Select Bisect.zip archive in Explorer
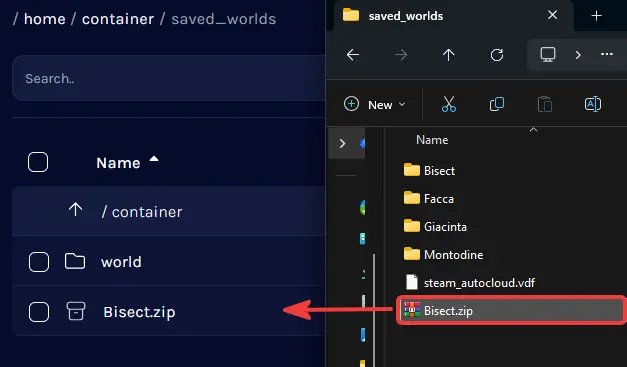Viewport: 627px width, 367px height. pos(511,310)
